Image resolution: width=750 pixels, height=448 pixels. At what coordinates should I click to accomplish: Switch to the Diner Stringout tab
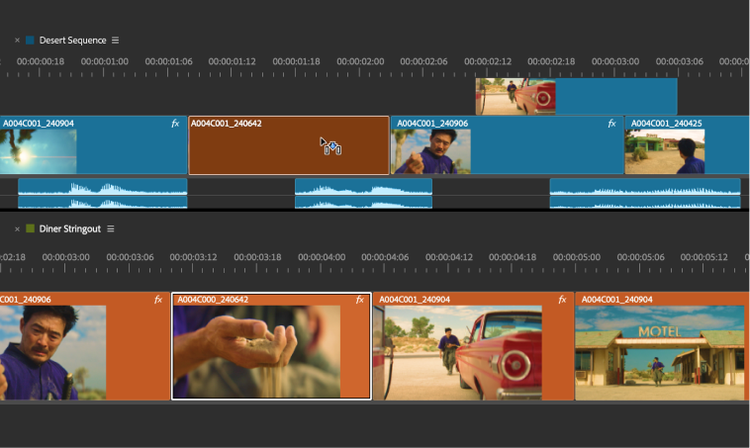pyautogui.click(x=70, y=229)
